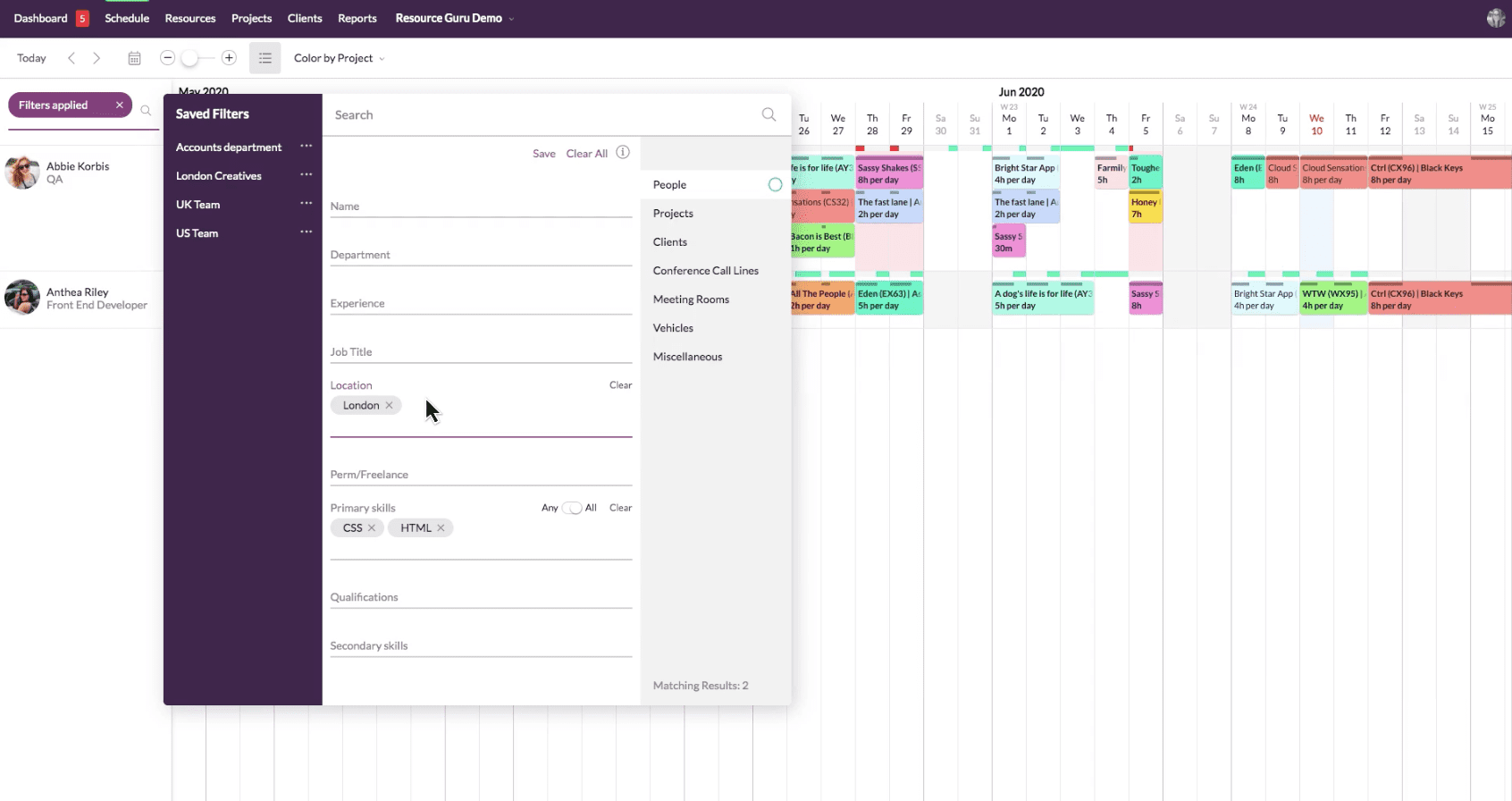Open the Department filter field
This screenshot has height=801, width=1512.
pyautogui.click(x=481, y=255)
